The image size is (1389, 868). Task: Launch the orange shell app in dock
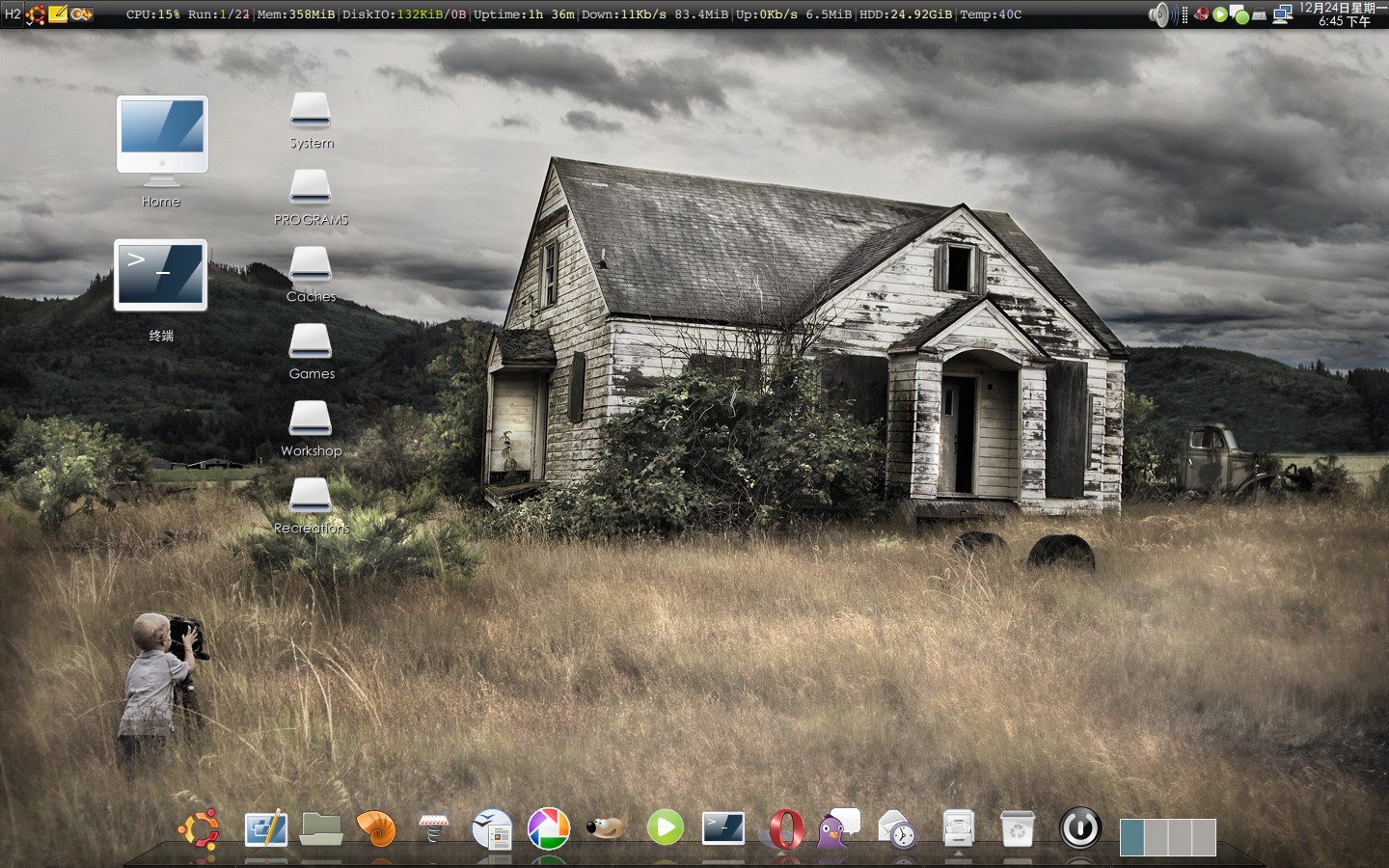click(x=376, y=828)
